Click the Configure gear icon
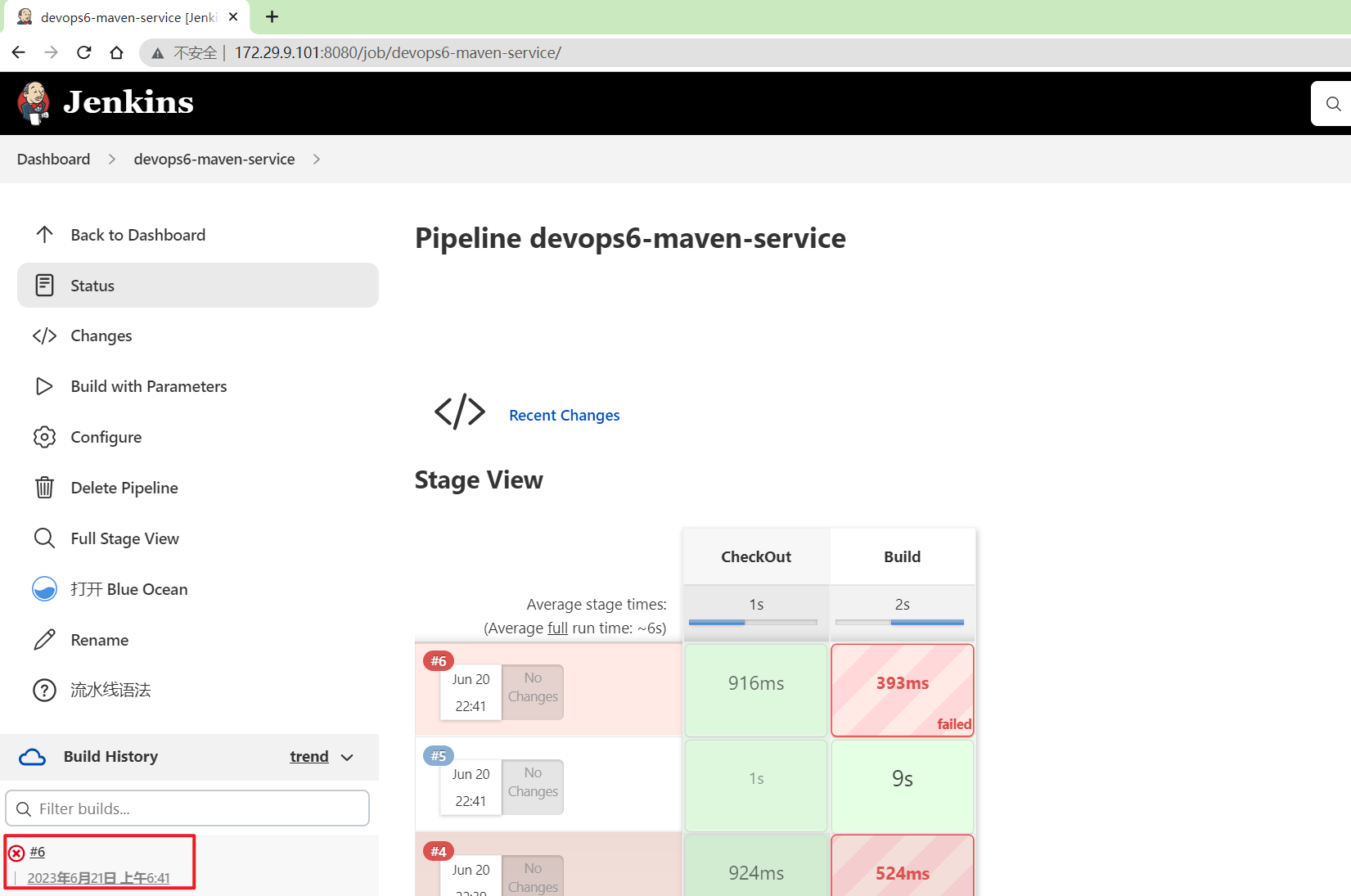 tap(44, 437)
